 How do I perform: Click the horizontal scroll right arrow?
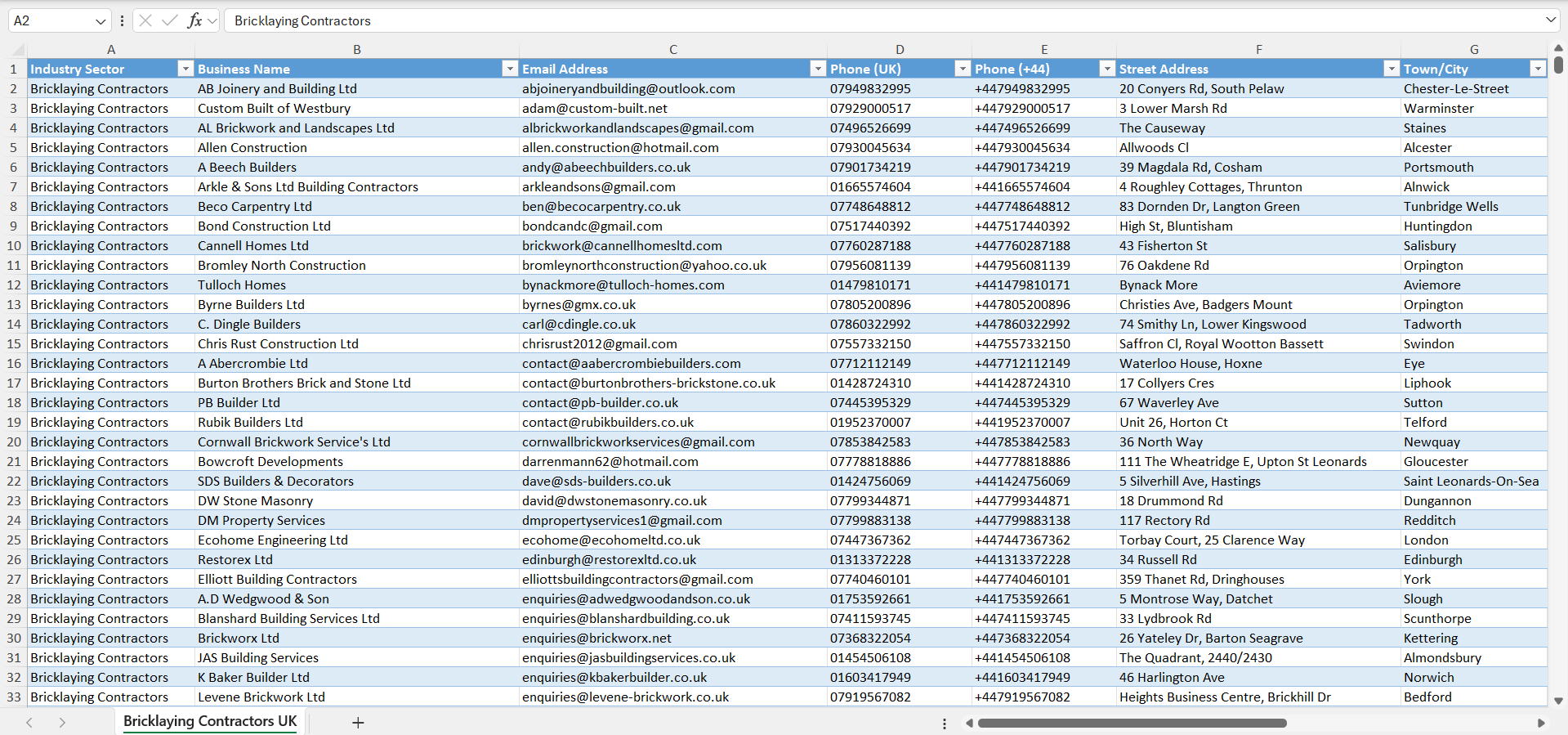tap(1541, 723)
